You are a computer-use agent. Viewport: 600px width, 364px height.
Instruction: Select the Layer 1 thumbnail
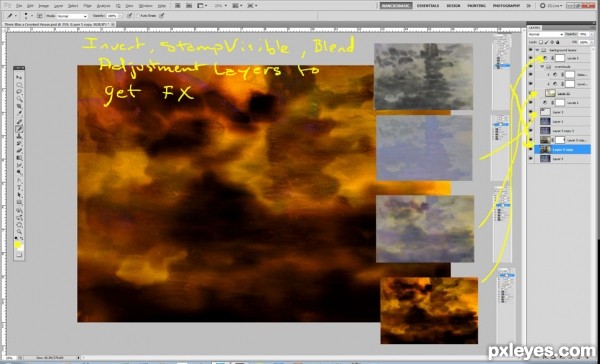click(545, 121)
